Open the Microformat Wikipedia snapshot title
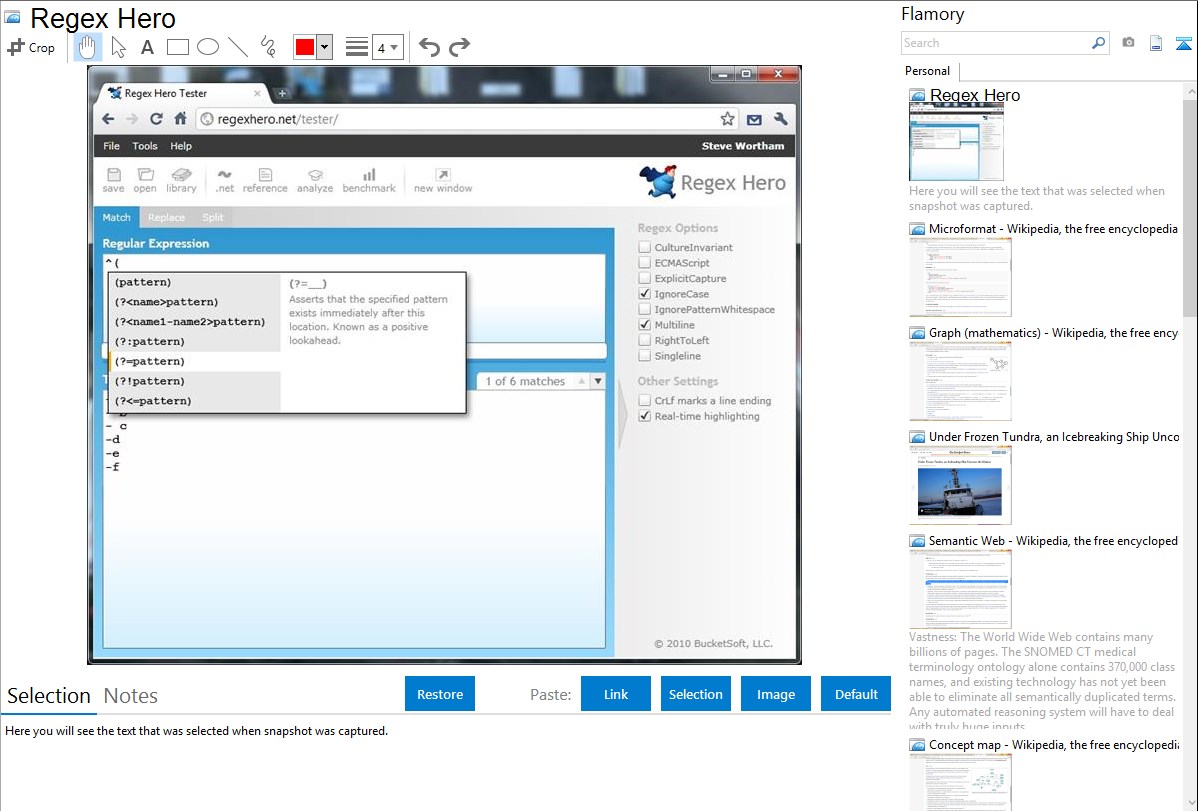 pyautogui.click(x=1053, y=229)
